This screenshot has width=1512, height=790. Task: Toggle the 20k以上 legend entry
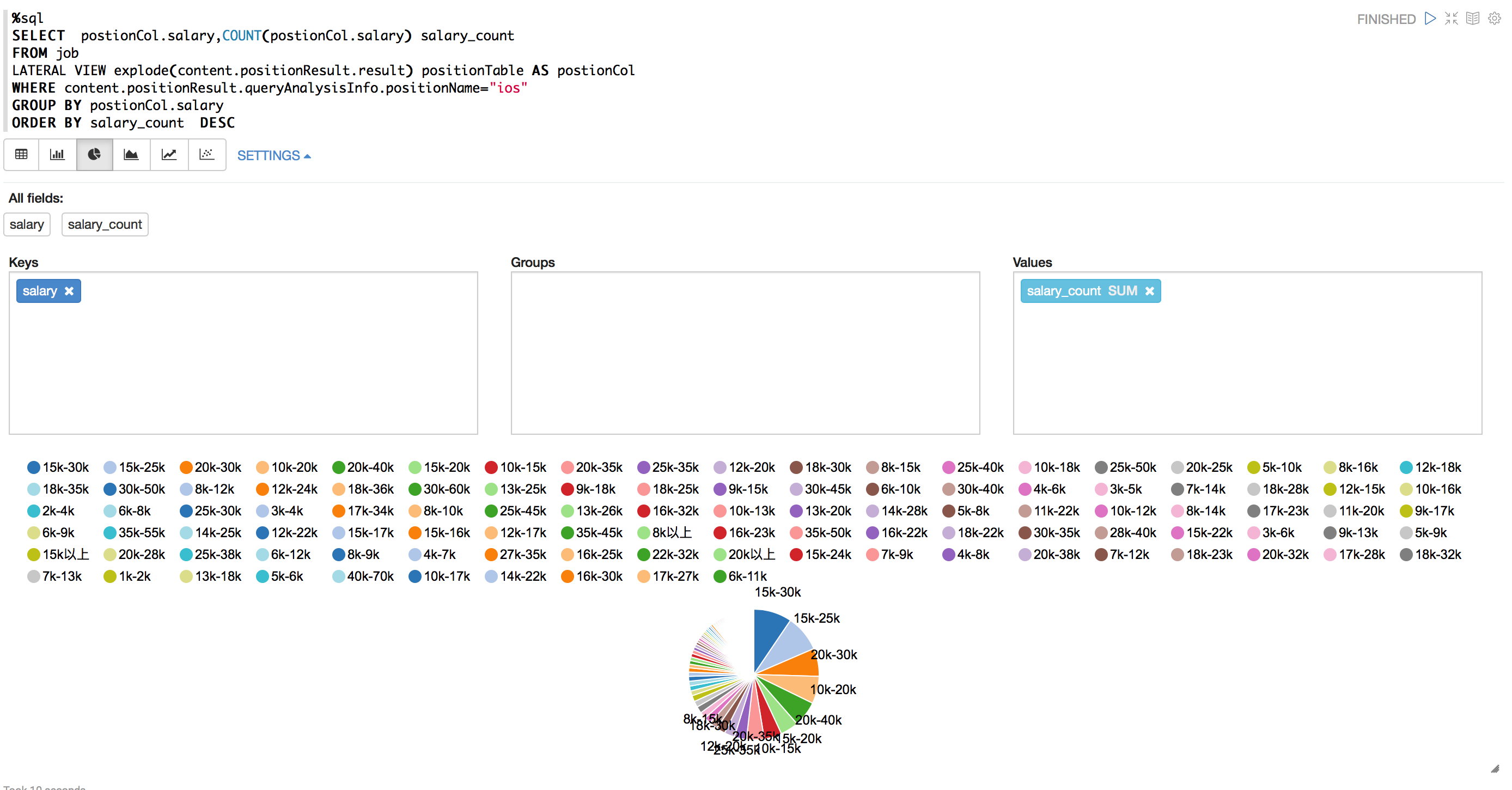[745, 555]
